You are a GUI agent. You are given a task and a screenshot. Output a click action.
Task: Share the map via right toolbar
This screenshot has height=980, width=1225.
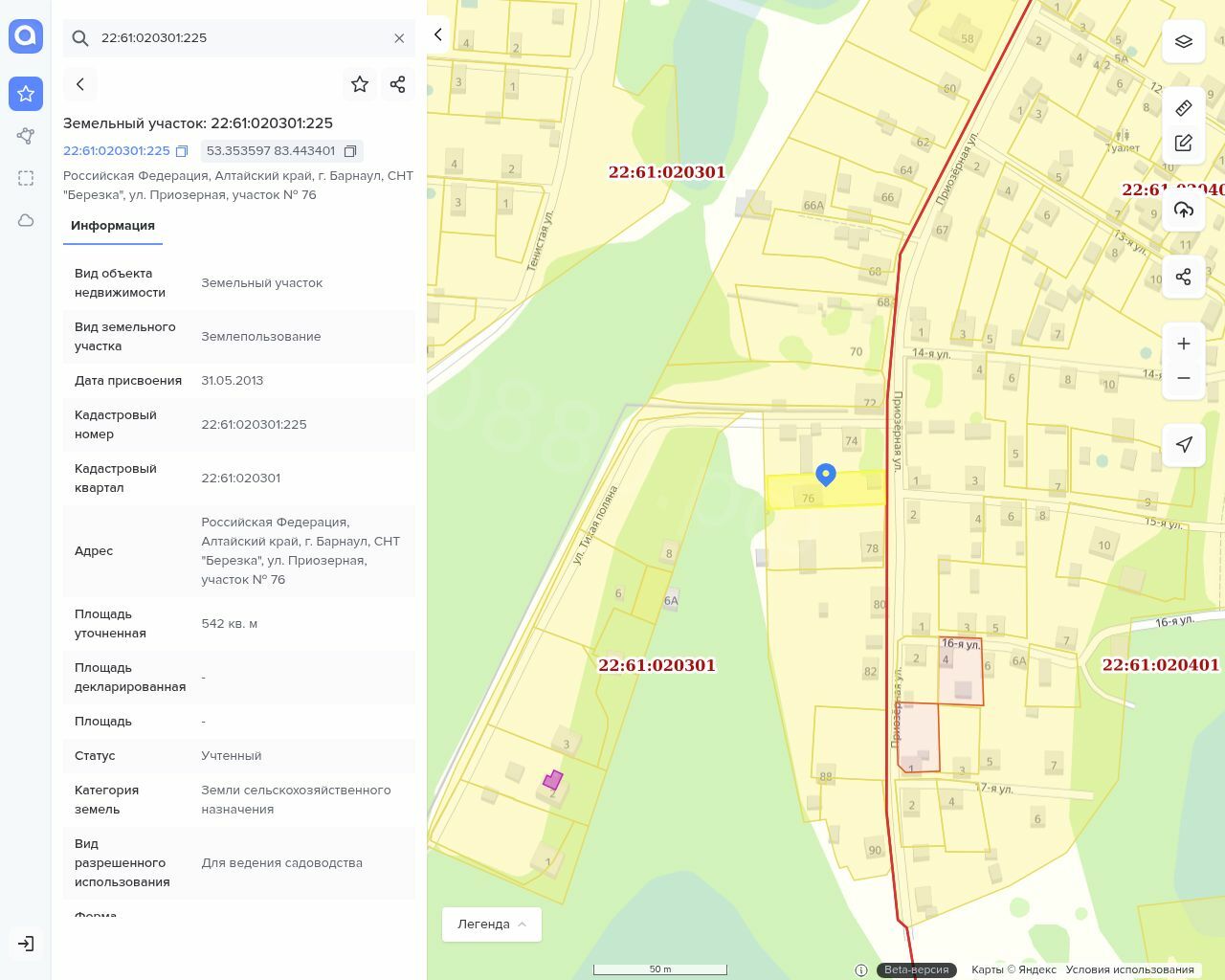pyautogui.click(x=1184, y=277)
